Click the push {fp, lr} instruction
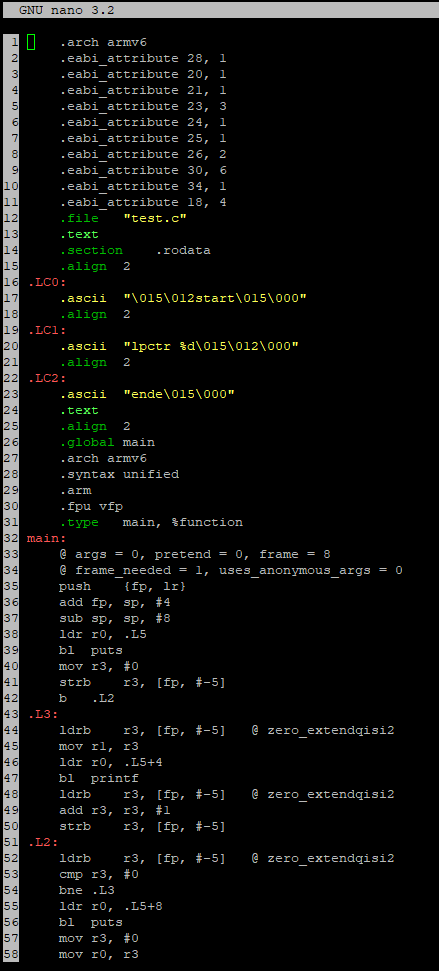 pos(123,586)
